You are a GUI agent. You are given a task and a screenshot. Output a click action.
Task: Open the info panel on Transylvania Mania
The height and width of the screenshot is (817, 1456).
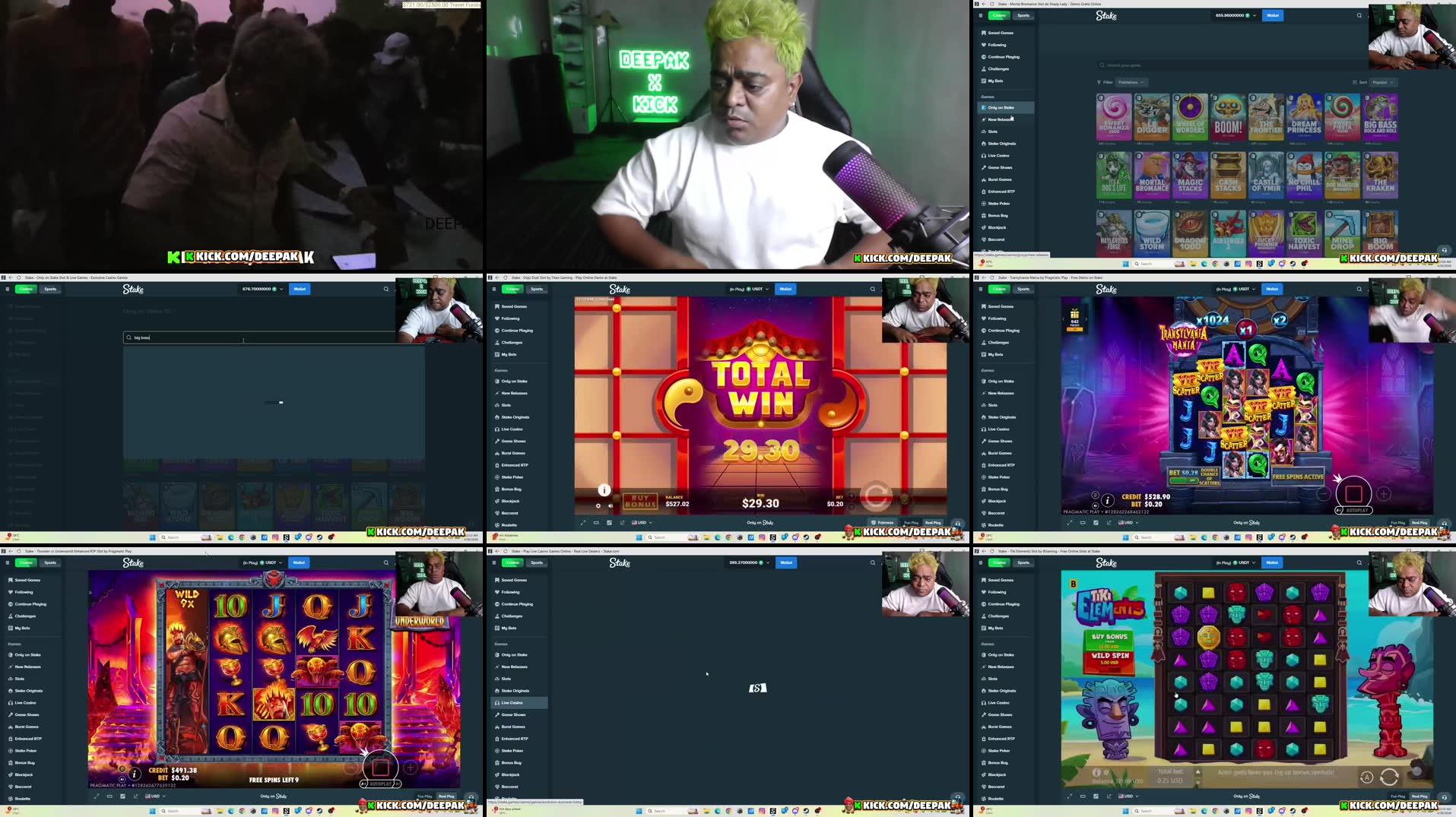click(x=1108, y=500)
